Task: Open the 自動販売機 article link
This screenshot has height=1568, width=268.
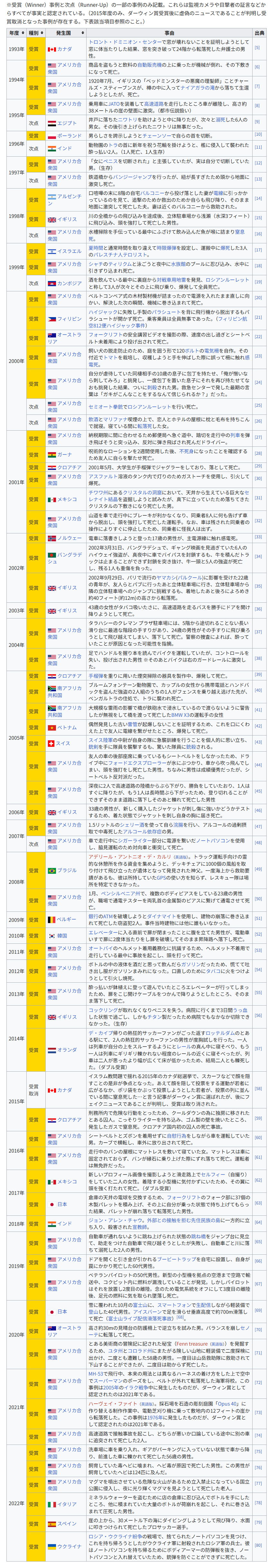Action: coord(148,64)
